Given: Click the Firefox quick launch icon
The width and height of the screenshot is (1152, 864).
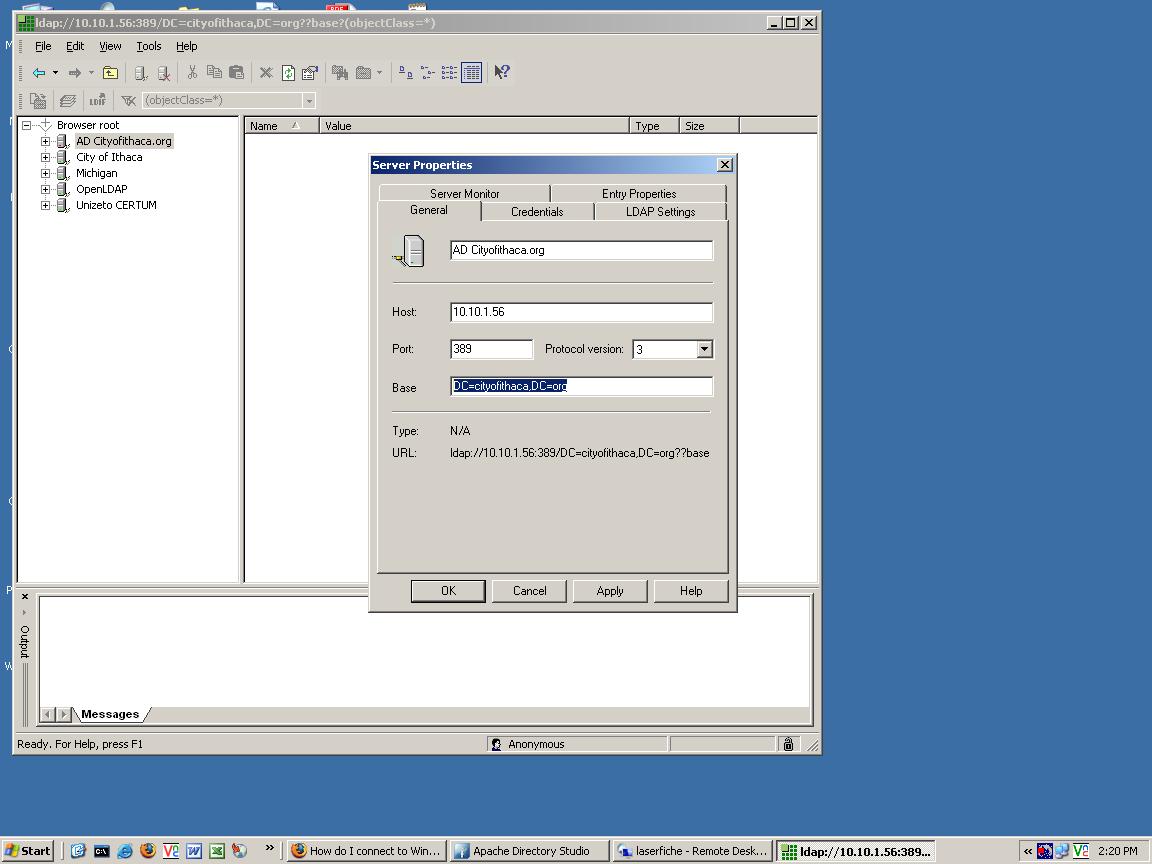Looking at the screenshot, I should pos(148,851).
